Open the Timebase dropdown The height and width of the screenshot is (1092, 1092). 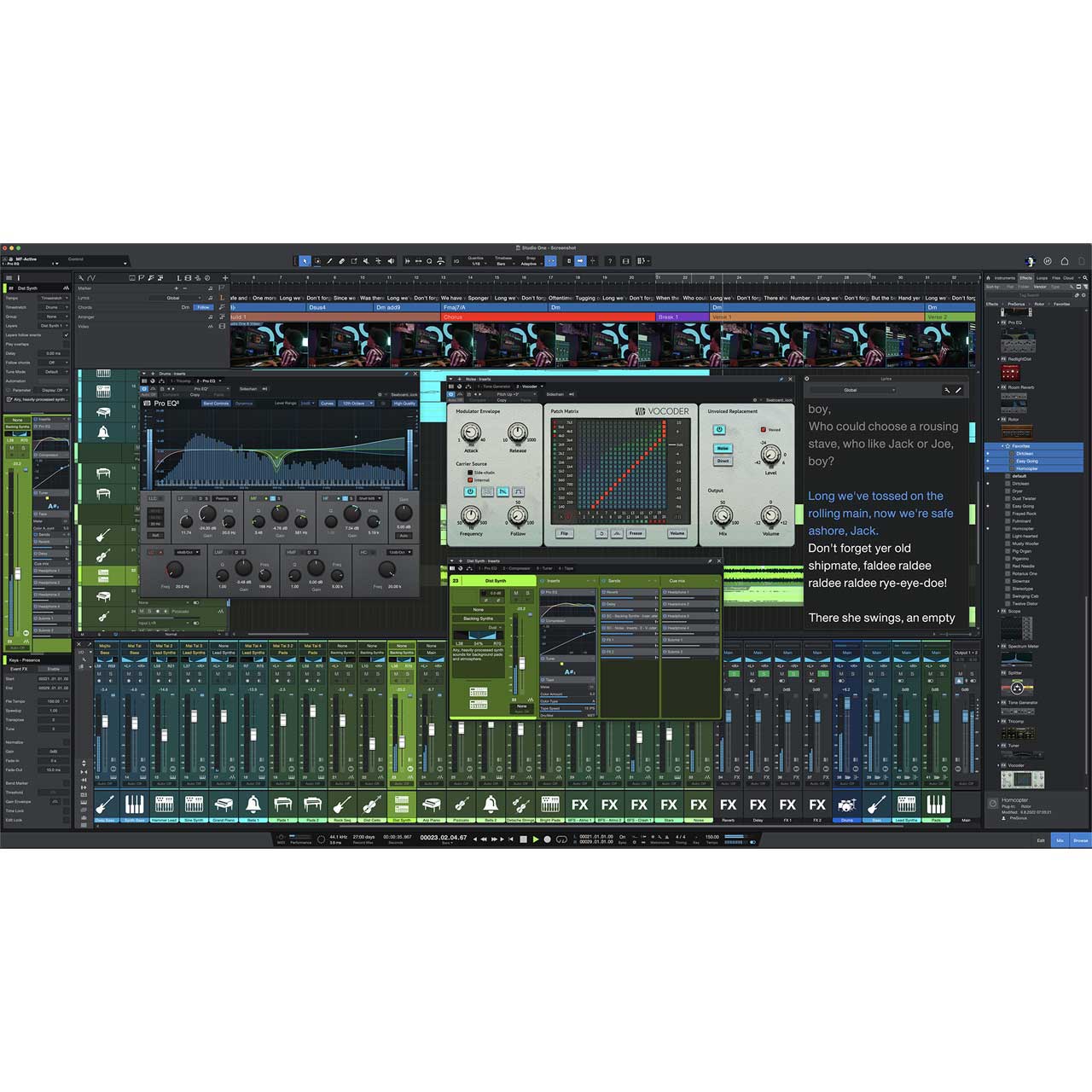tap(505, 263)
